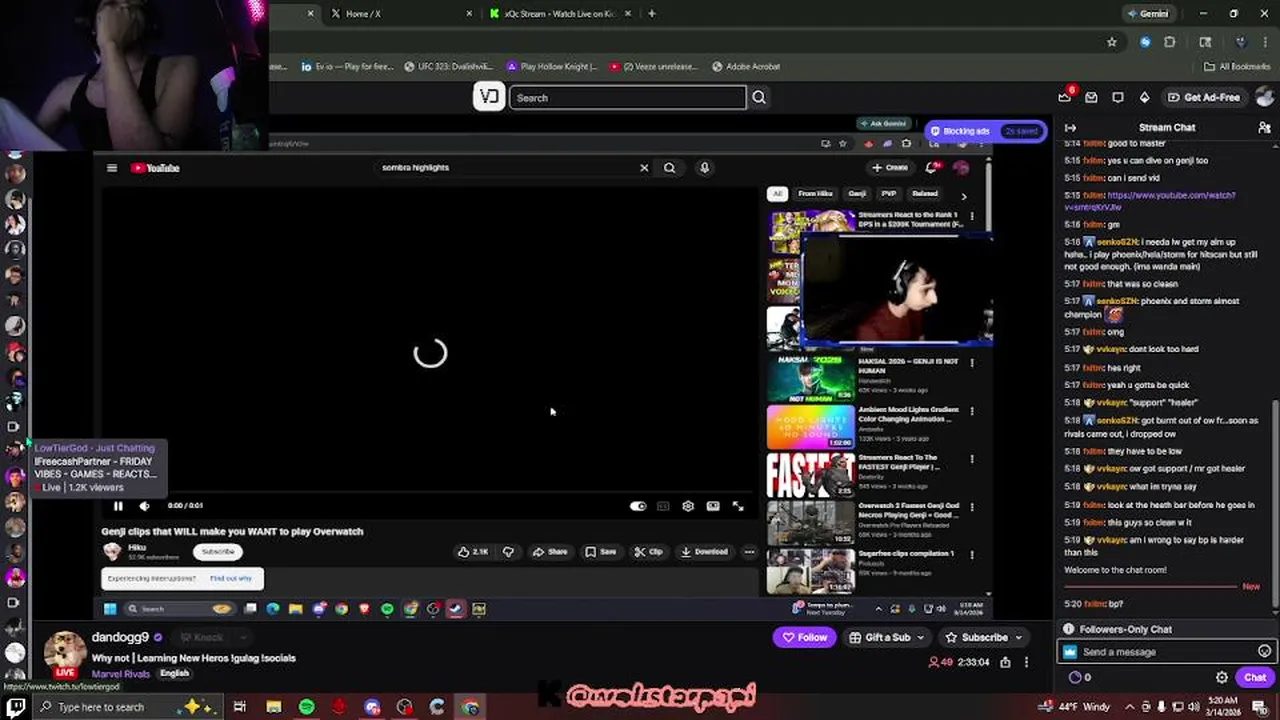Send message with the Chat button
Viewport: 1280px width, 720px height.
(x=1255, y=677)
